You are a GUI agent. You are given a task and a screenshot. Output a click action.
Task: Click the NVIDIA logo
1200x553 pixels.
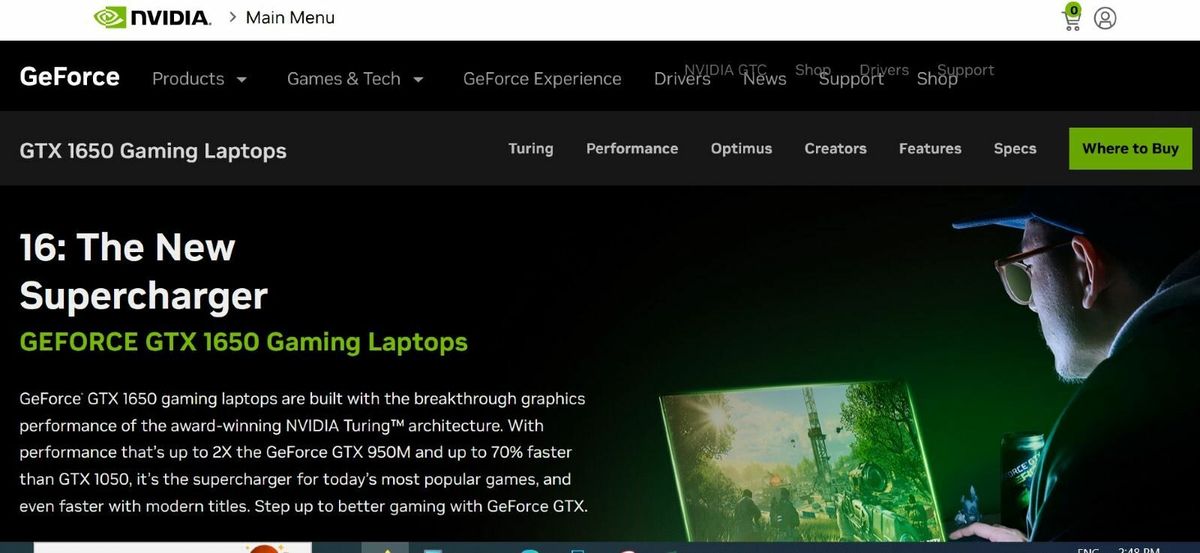point(152,18)
